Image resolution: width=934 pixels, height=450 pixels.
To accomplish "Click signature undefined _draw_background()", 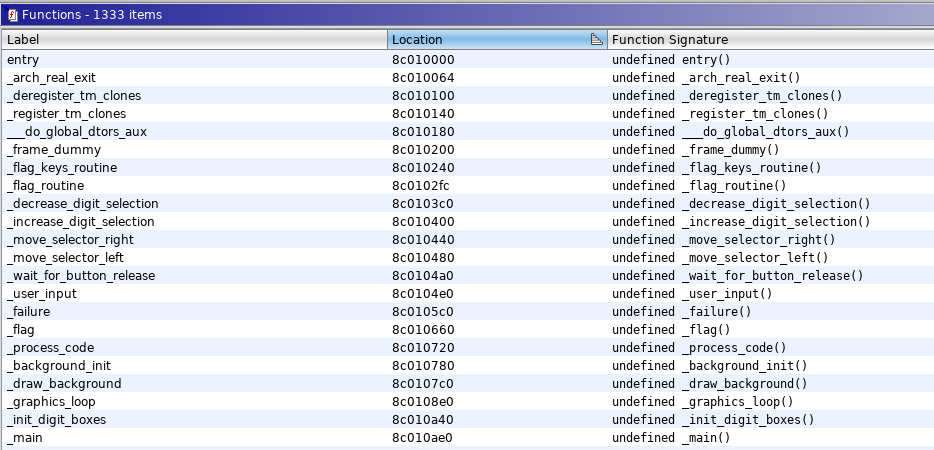I will click(x=710, y=383).
